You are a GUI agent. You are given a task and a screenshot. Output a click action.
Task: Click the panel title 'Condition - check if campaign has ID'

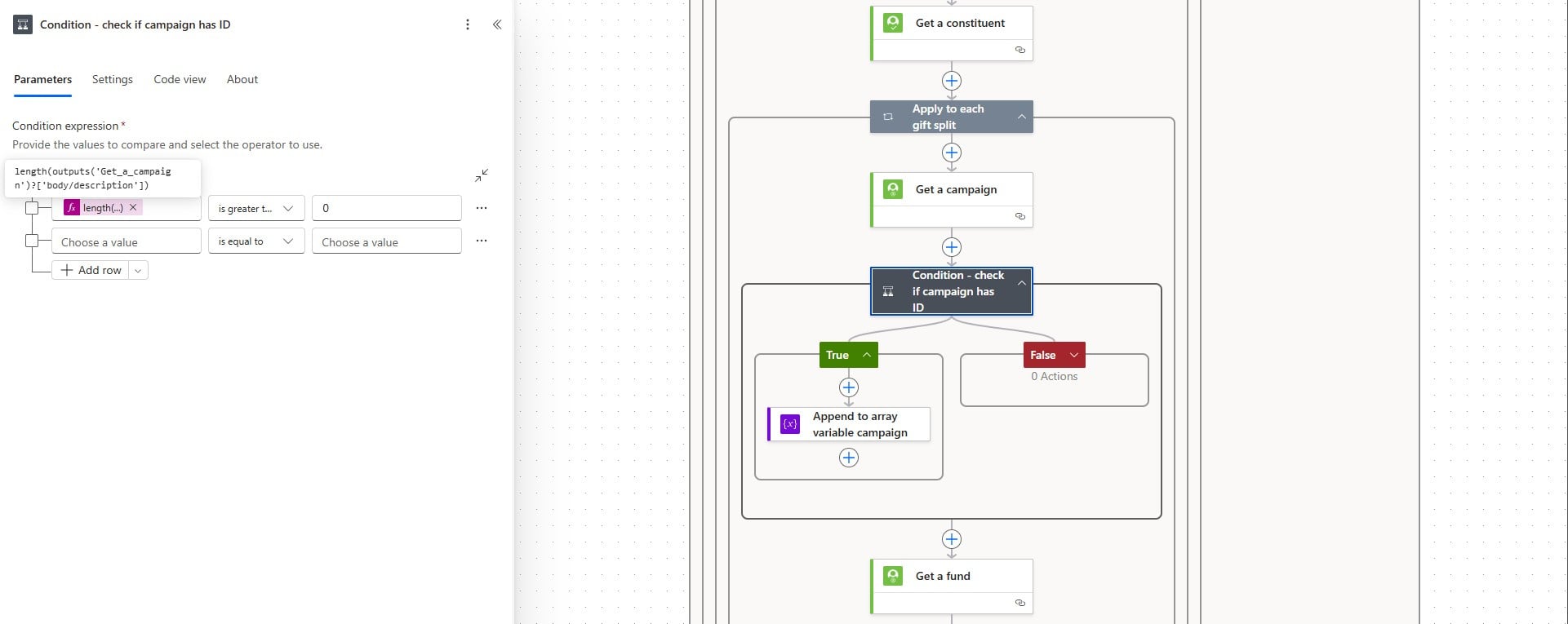135,24
